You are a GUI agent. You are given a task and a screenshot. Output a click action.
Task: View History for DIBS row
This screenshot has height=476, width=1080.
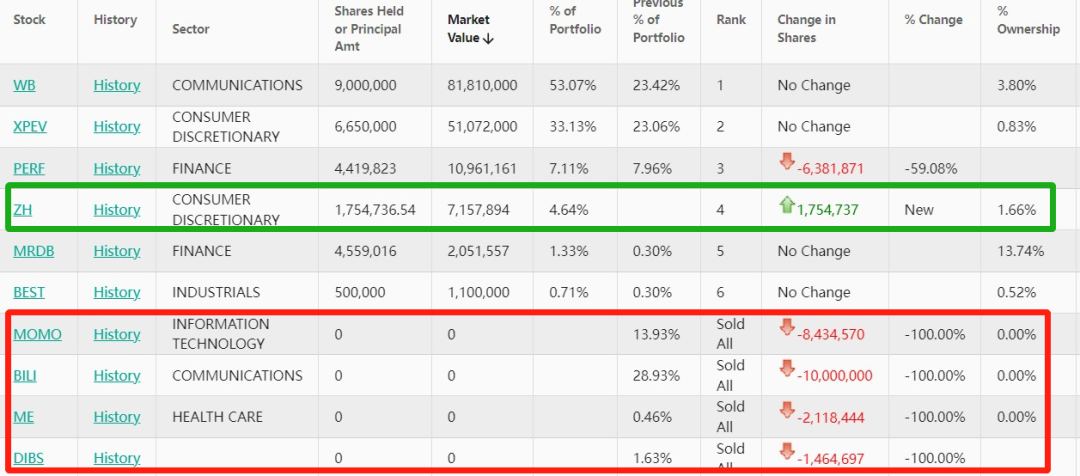117,459
